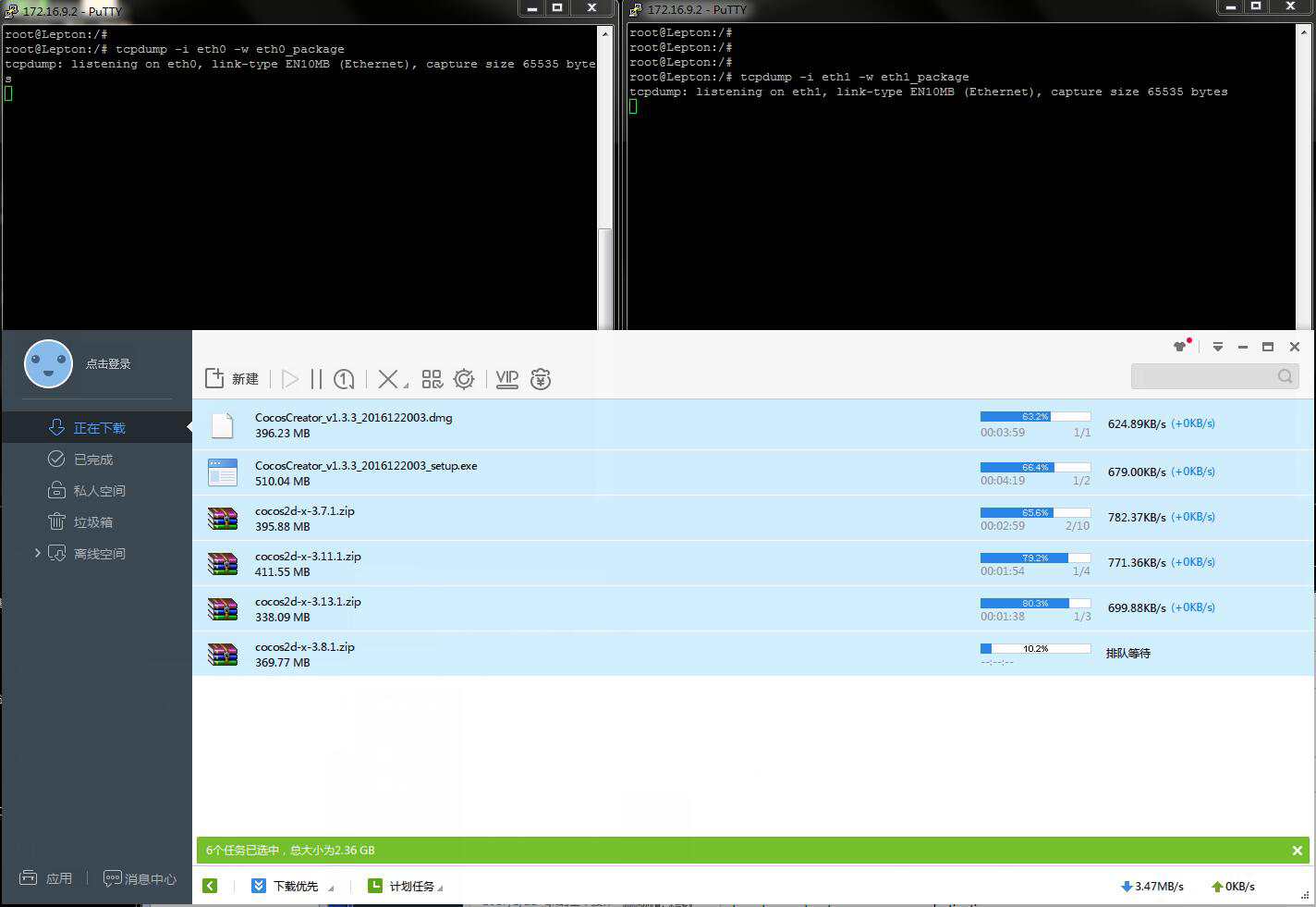Screen dimensions: 1316x907
Task: Open settings via the gear toolbar icon
Action: (x=464, y=379)
